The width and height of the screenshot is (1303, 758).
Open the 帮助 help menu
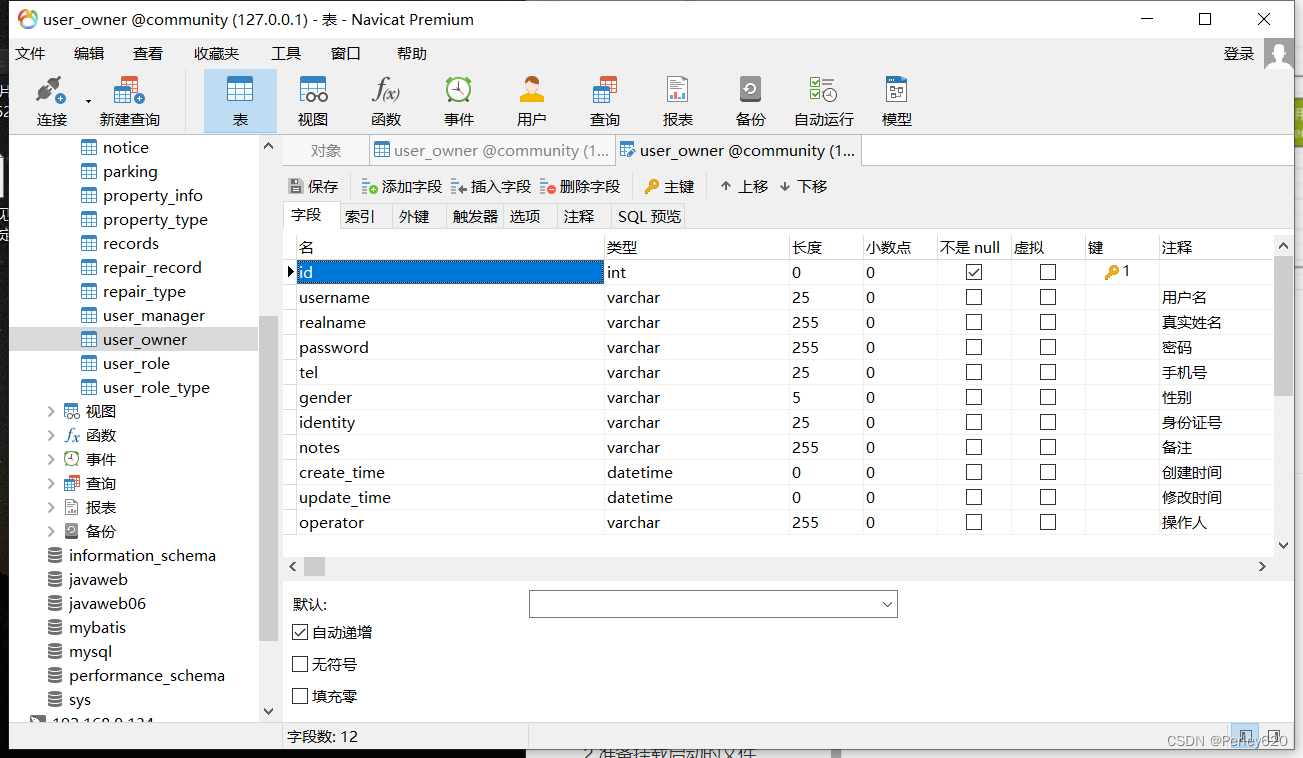(x=411, y=54)
